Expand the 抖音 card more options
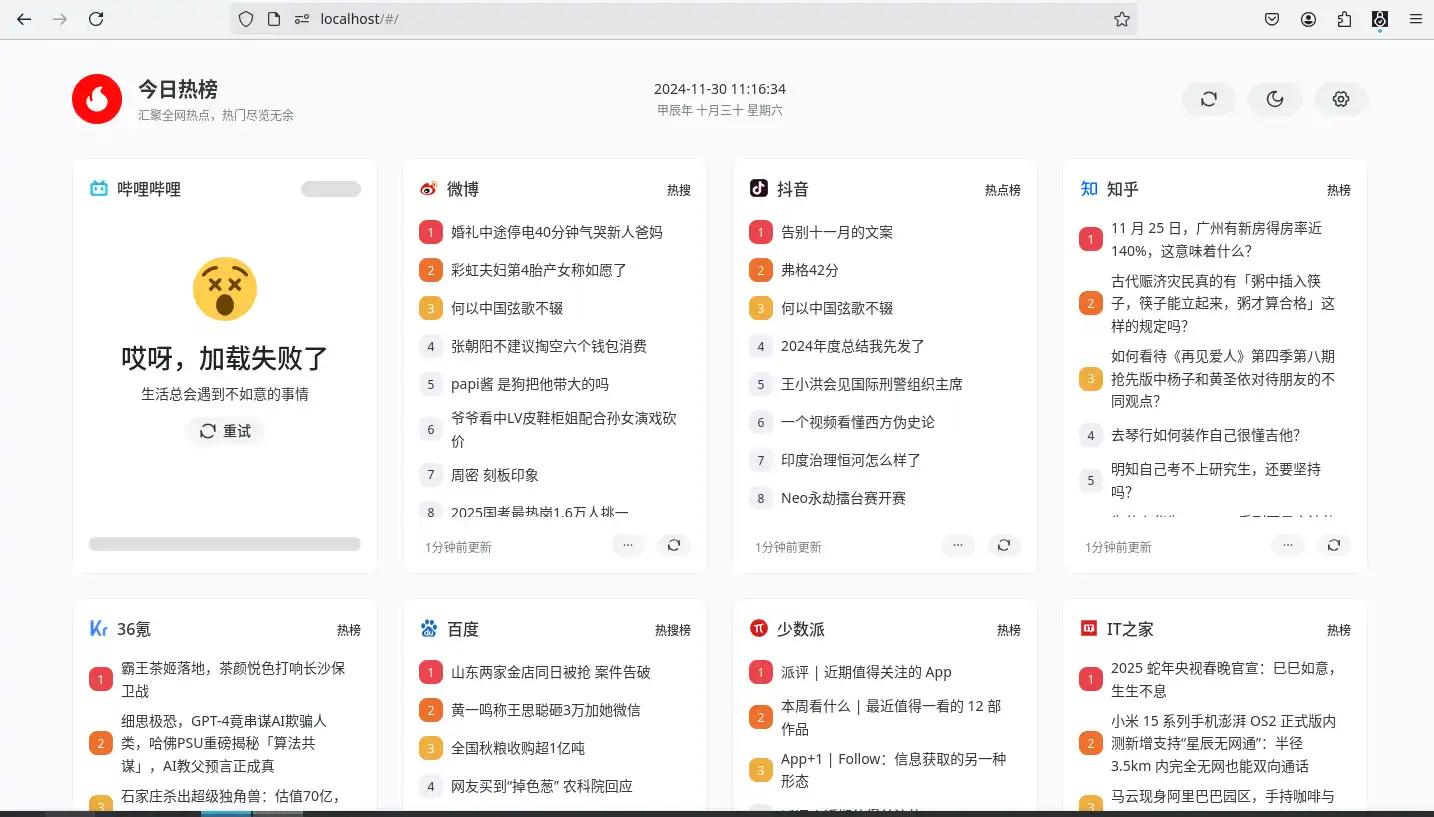This screenshot has height=817, width=1434. click(x=958, y=545)
